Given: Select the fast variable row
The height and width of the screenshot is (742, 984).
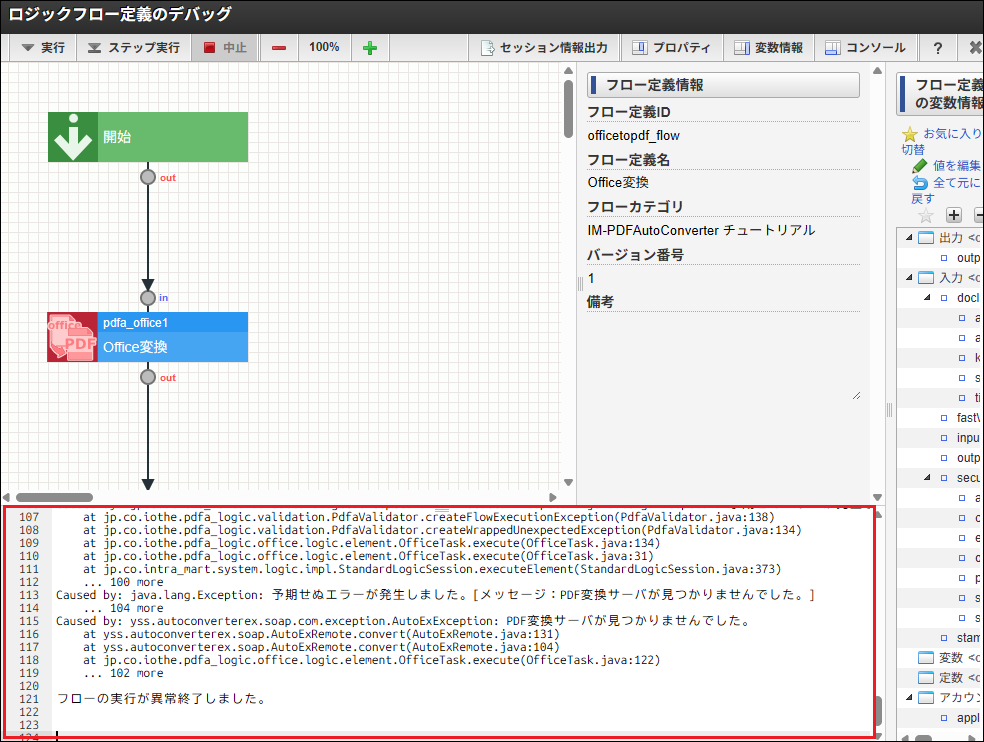Looking at the screenshot, I should tap(941, 418).
